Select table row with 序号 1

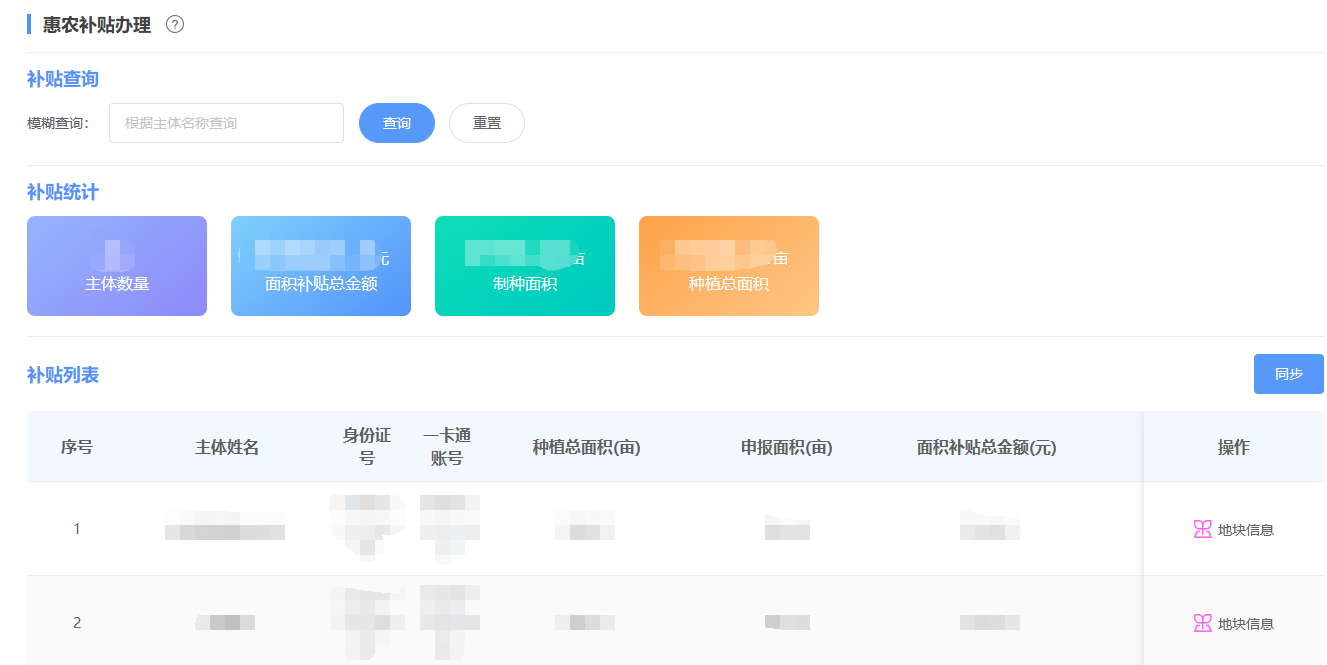[x=77, y=529]
